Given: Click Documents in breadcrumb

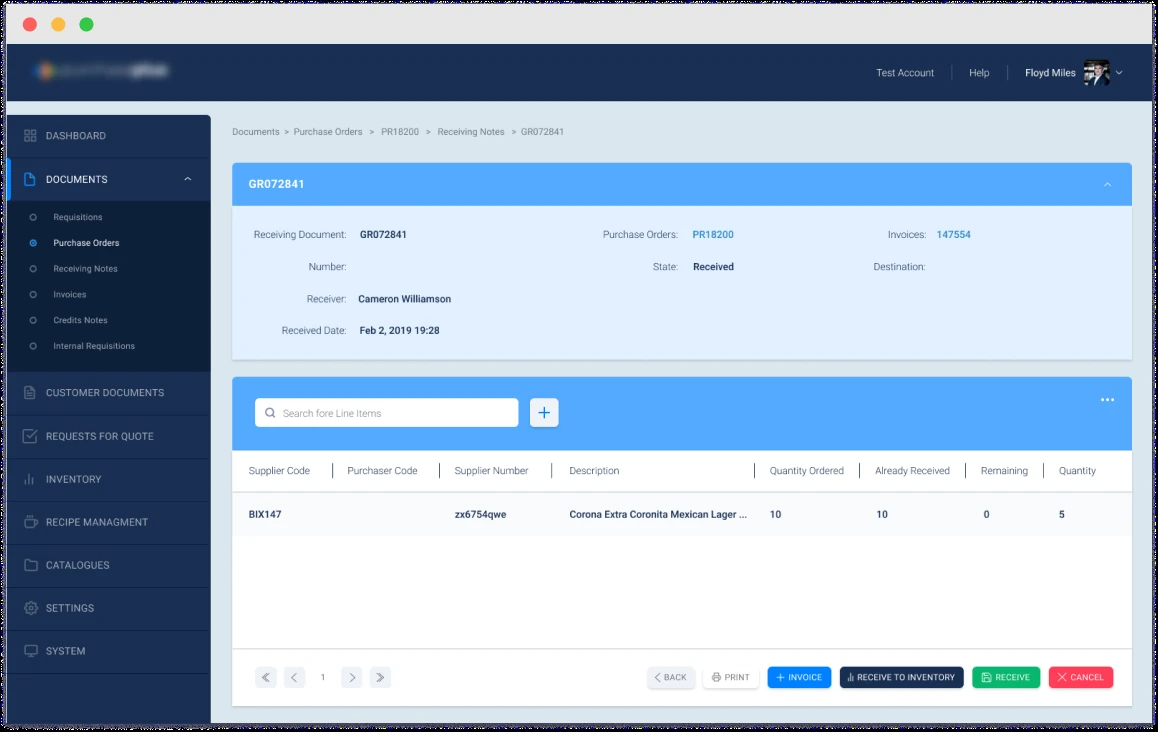Looking at the screenshot, I should [256, 132].
